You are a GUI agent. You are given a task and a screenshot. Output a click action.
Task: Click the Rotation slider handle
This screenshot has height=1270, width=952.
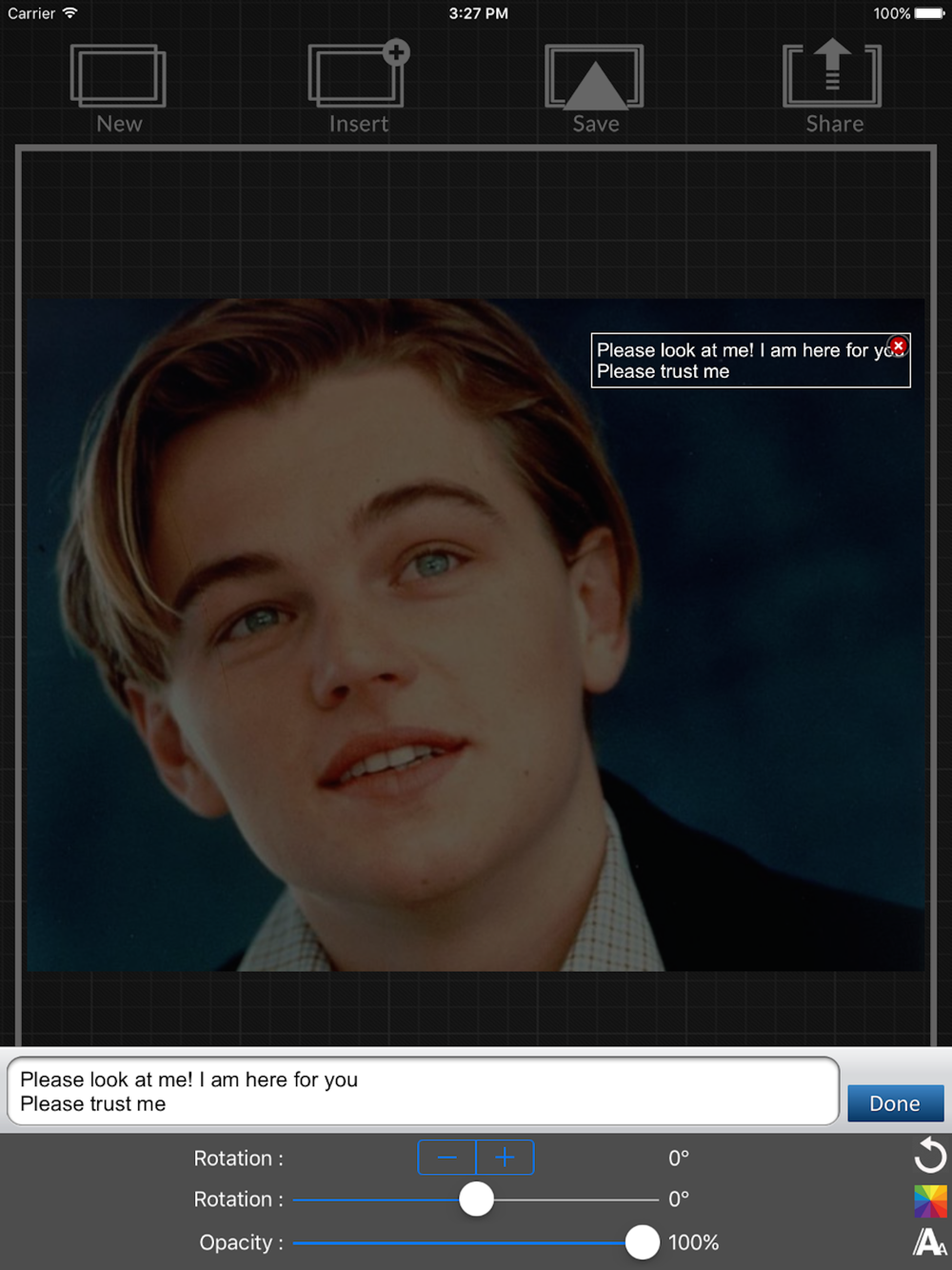pos(476,1199)
